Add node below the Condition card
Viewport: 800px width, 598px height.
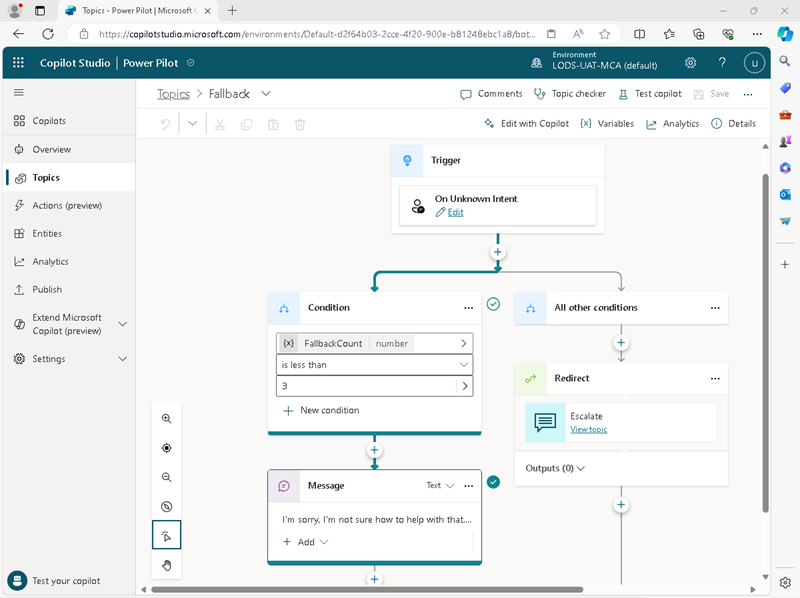(374, 450)
